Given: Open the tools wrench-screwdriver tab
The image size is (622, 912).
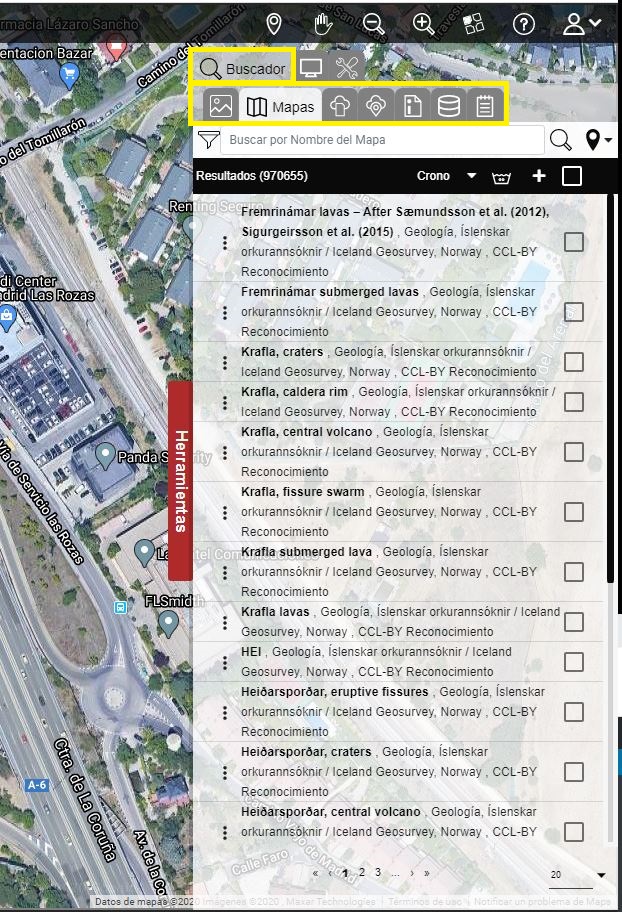Looking at the screenshot, I should coord(347,68).
